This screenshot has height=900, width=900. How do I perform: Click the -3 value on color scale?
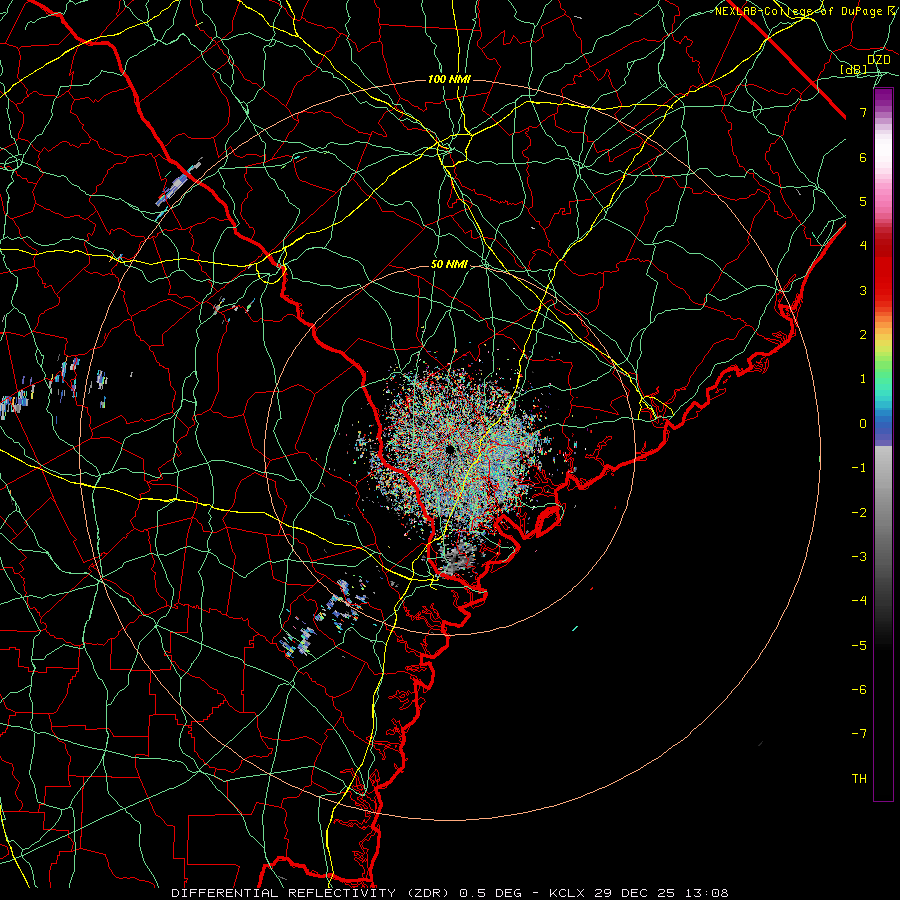coord(859,557)
